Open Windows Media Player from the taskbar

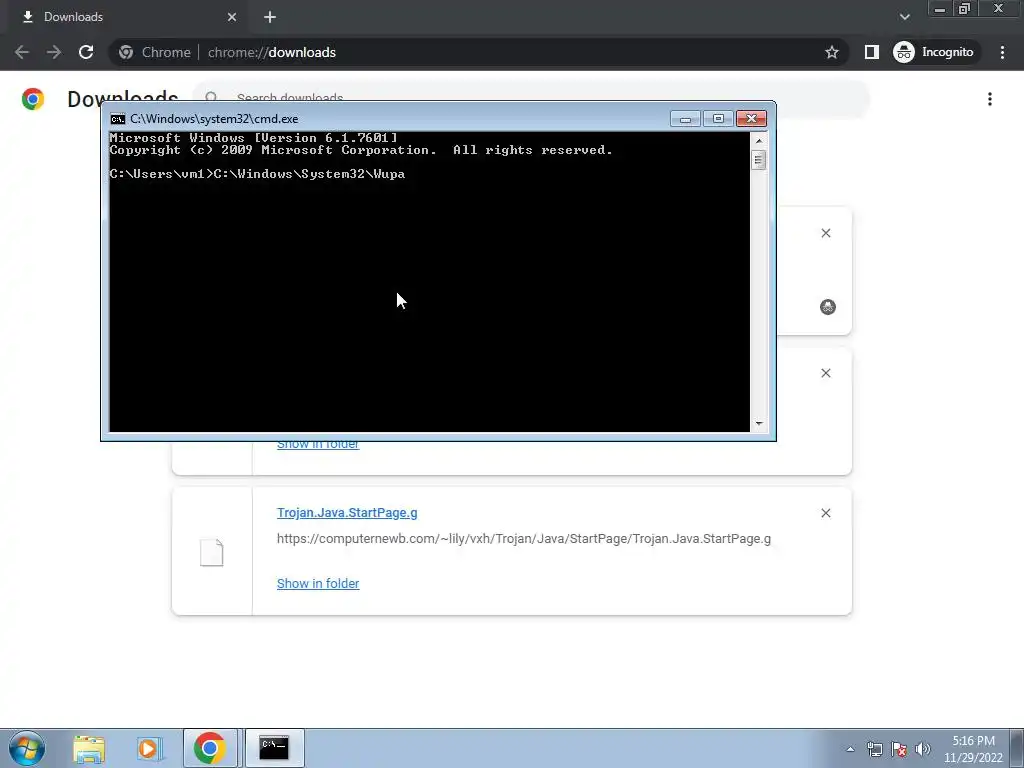[x=149, y=748]
